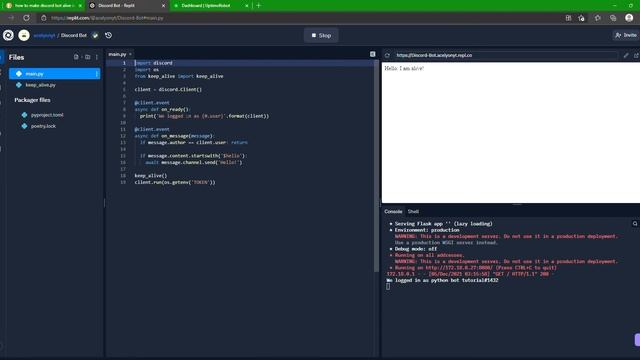Click the Replit logo home icon

(8, 36)
